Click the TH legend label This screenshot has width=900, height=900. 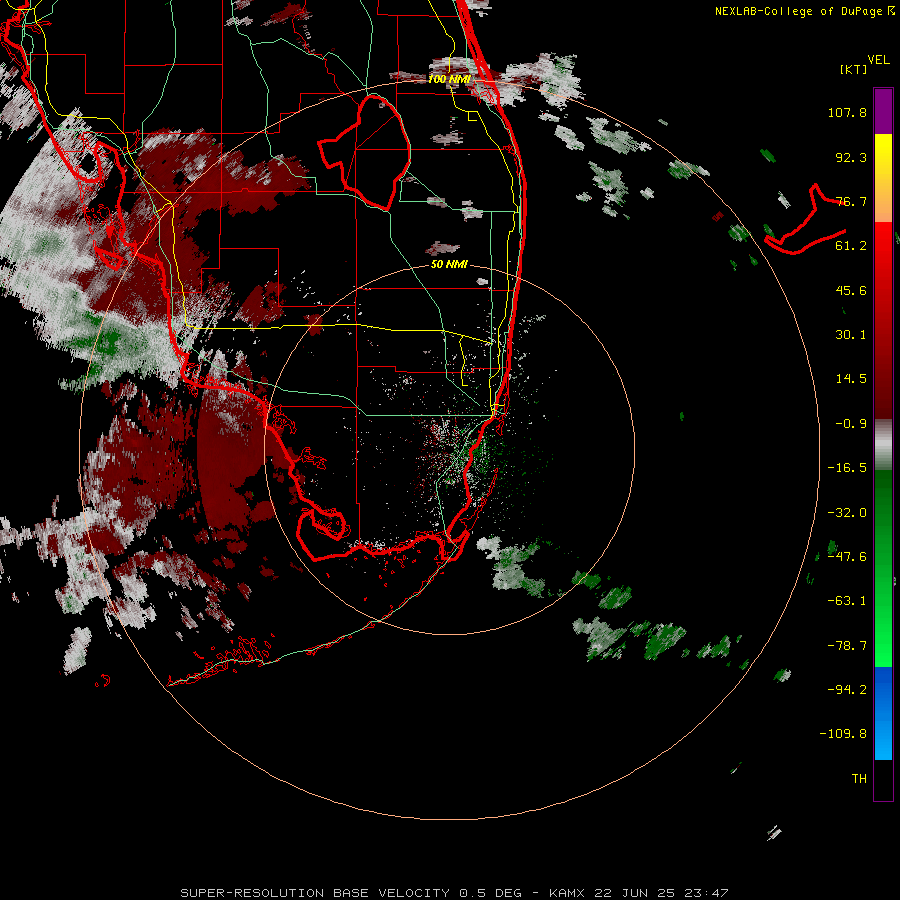point(859,779)
